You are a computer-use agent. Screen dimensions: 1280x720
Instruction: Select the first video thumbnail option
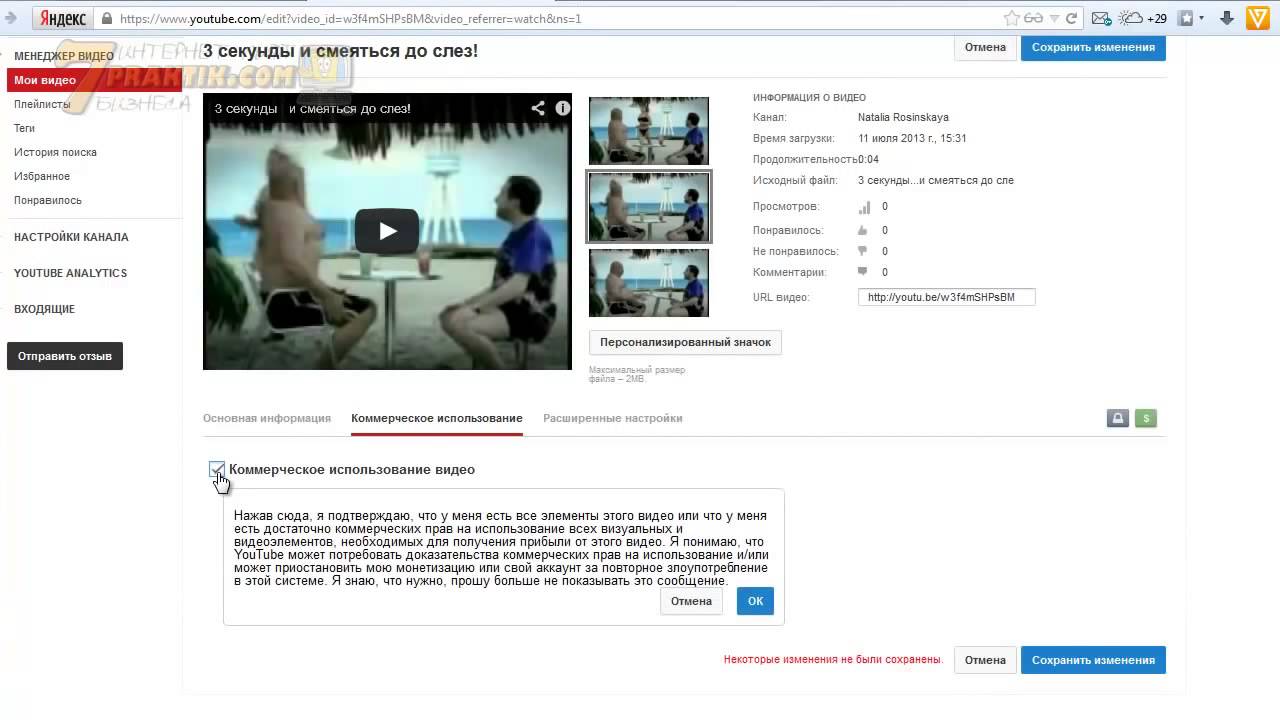(x=648, y=130)
